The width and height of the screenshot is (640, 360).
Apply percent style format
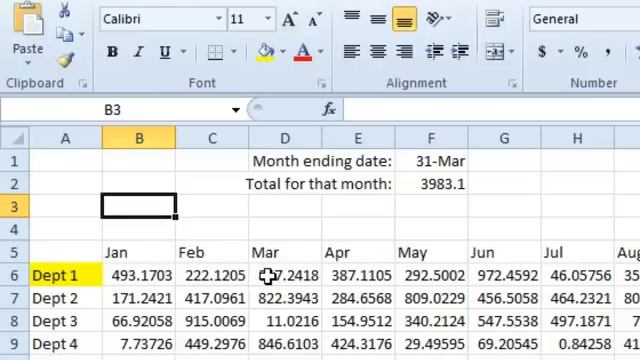tap(581, 52)
